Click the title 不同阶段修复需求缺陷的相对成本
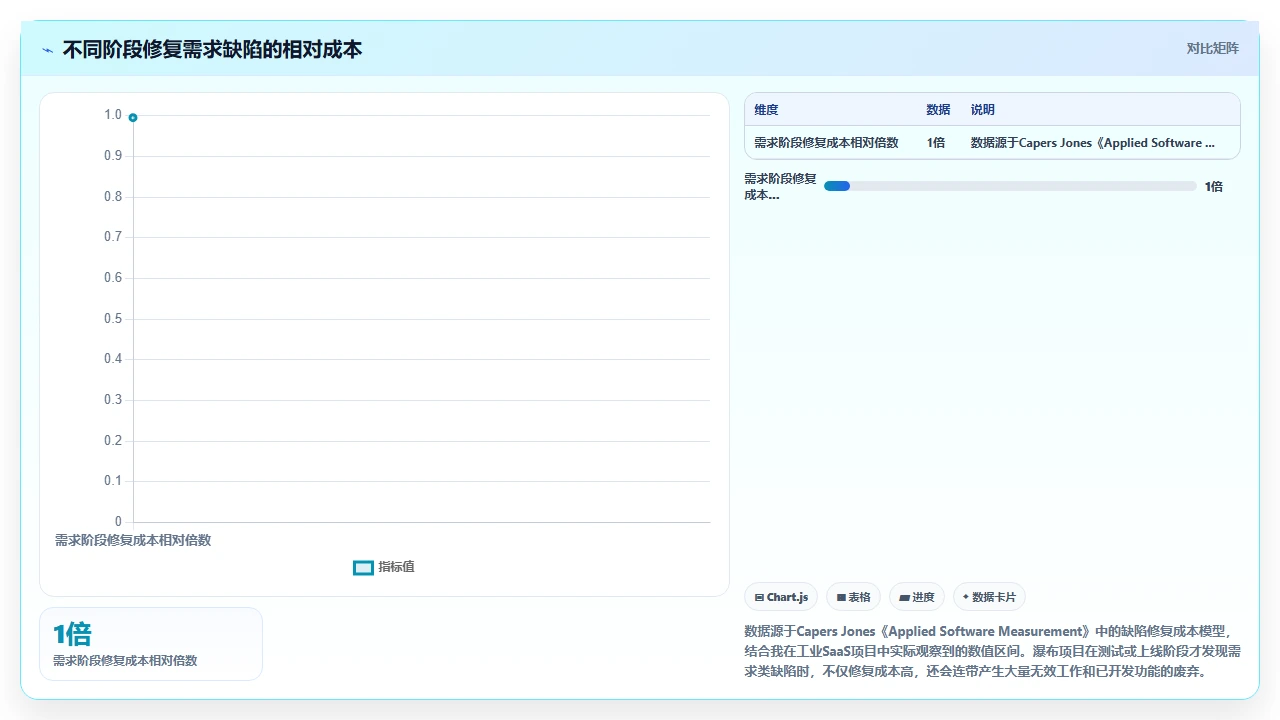The width and height of the screenshot is (1280, 720). coord(212,49)
